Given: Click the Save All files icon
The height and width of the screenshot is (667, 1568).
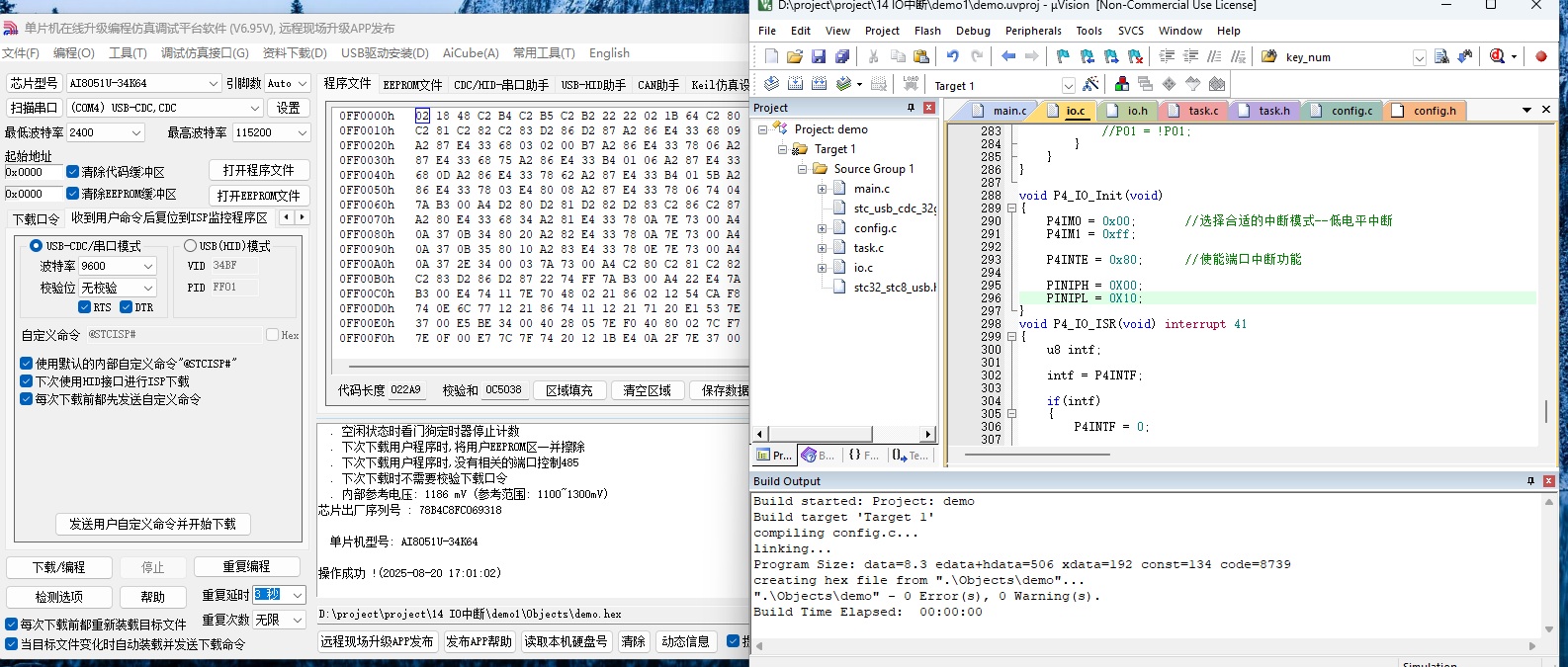Looking at the screenshot, I should [x=842, y=56].
